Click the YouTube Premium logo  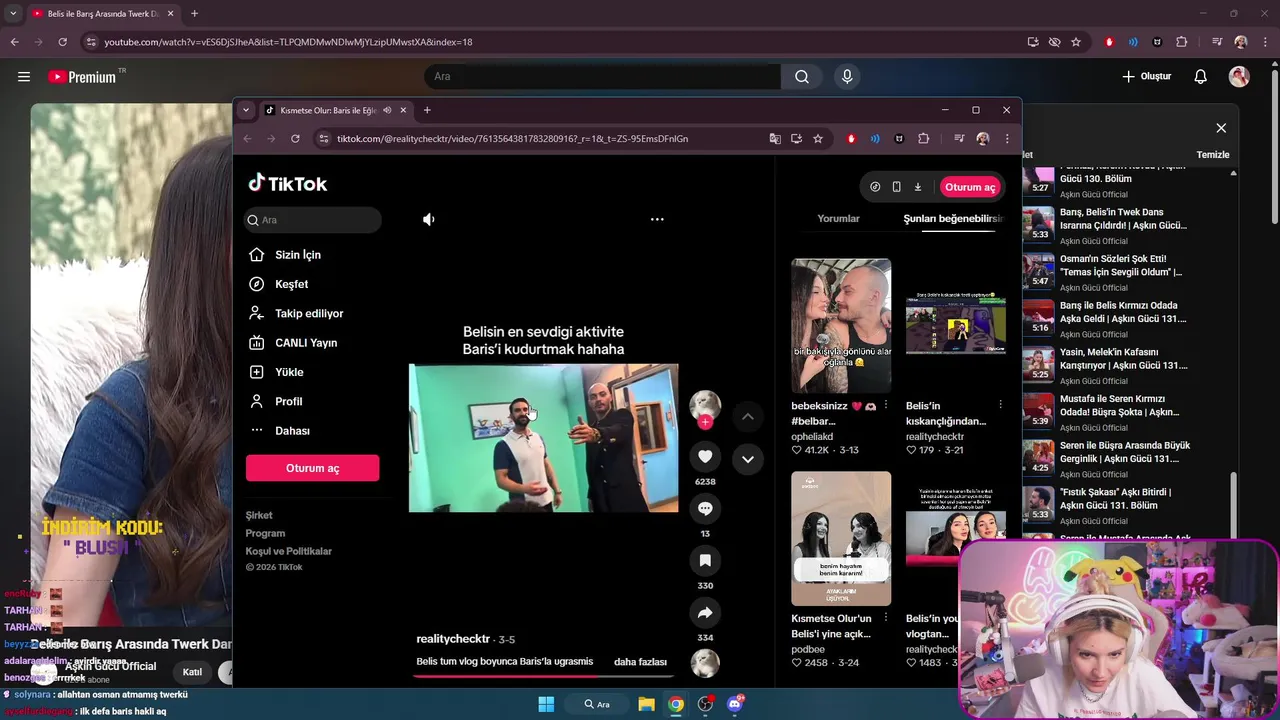(84, 77)
